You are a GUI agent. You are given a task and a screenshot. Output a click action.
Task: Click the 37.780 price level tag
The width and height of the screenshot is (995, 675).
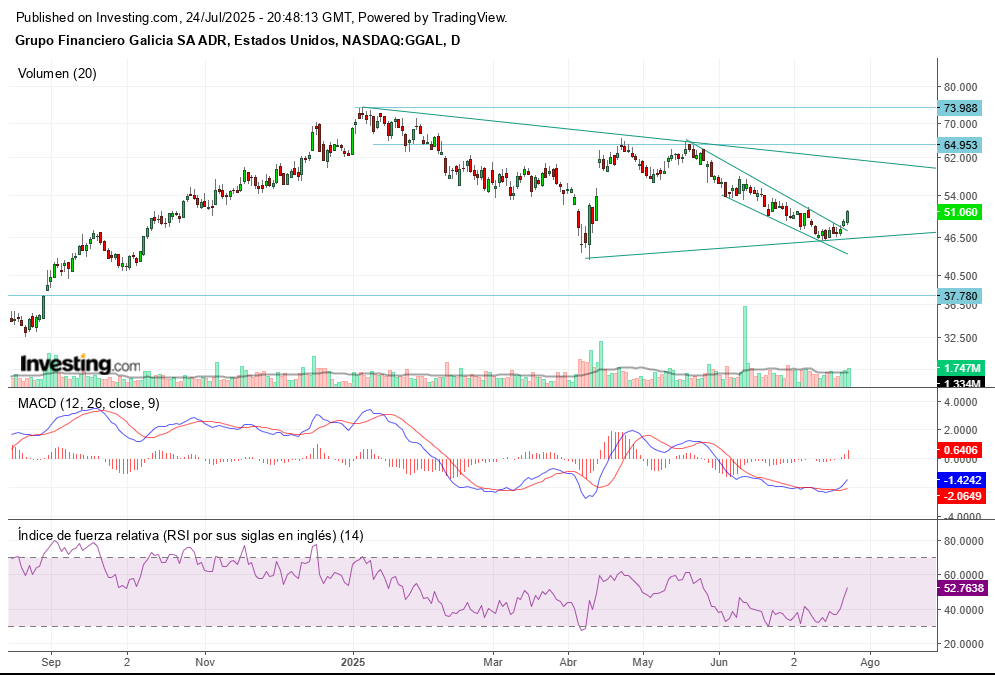[962, 296]
